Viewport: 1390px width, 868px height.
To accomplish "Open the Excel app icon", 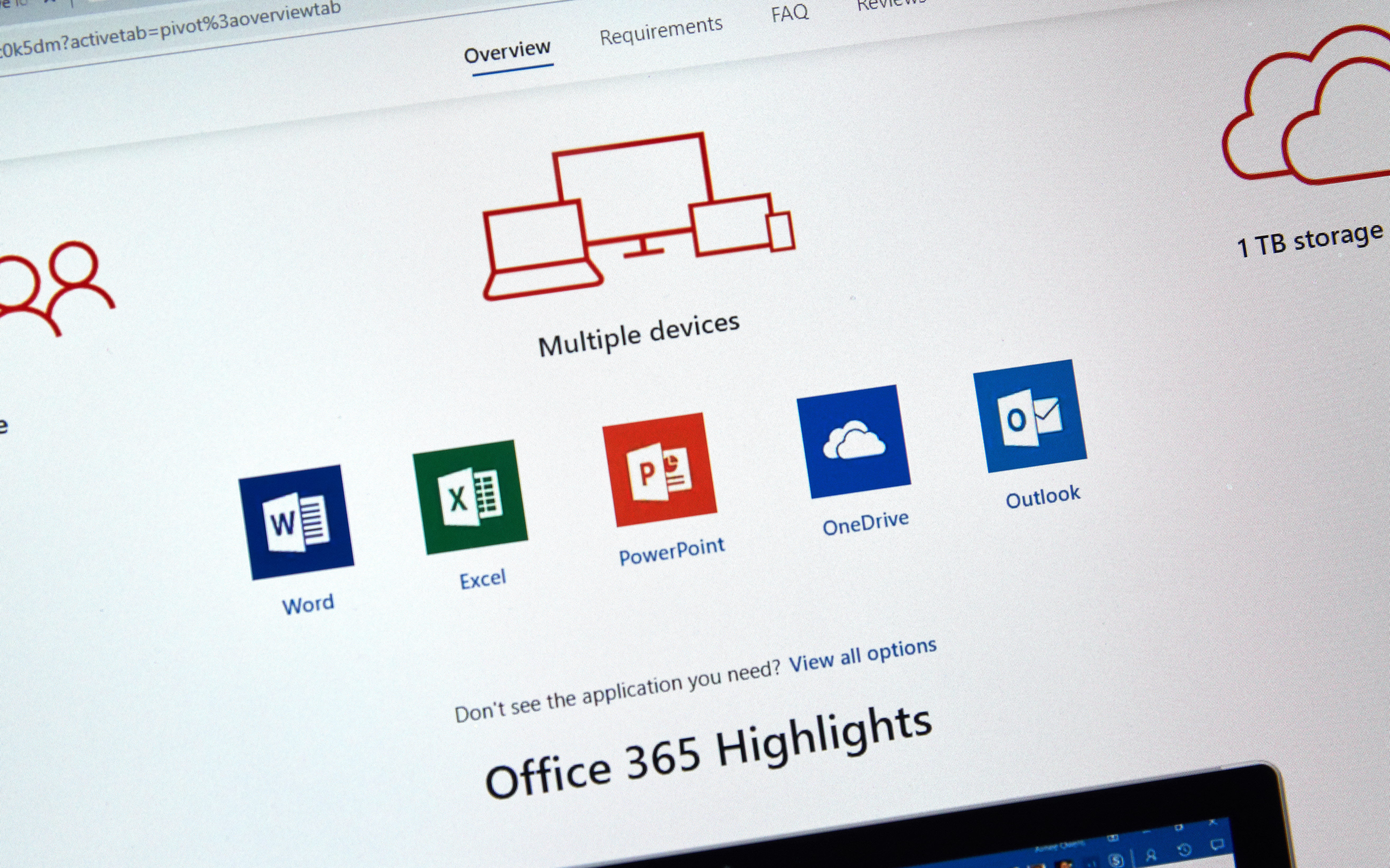I will click(x=470, y=496).
